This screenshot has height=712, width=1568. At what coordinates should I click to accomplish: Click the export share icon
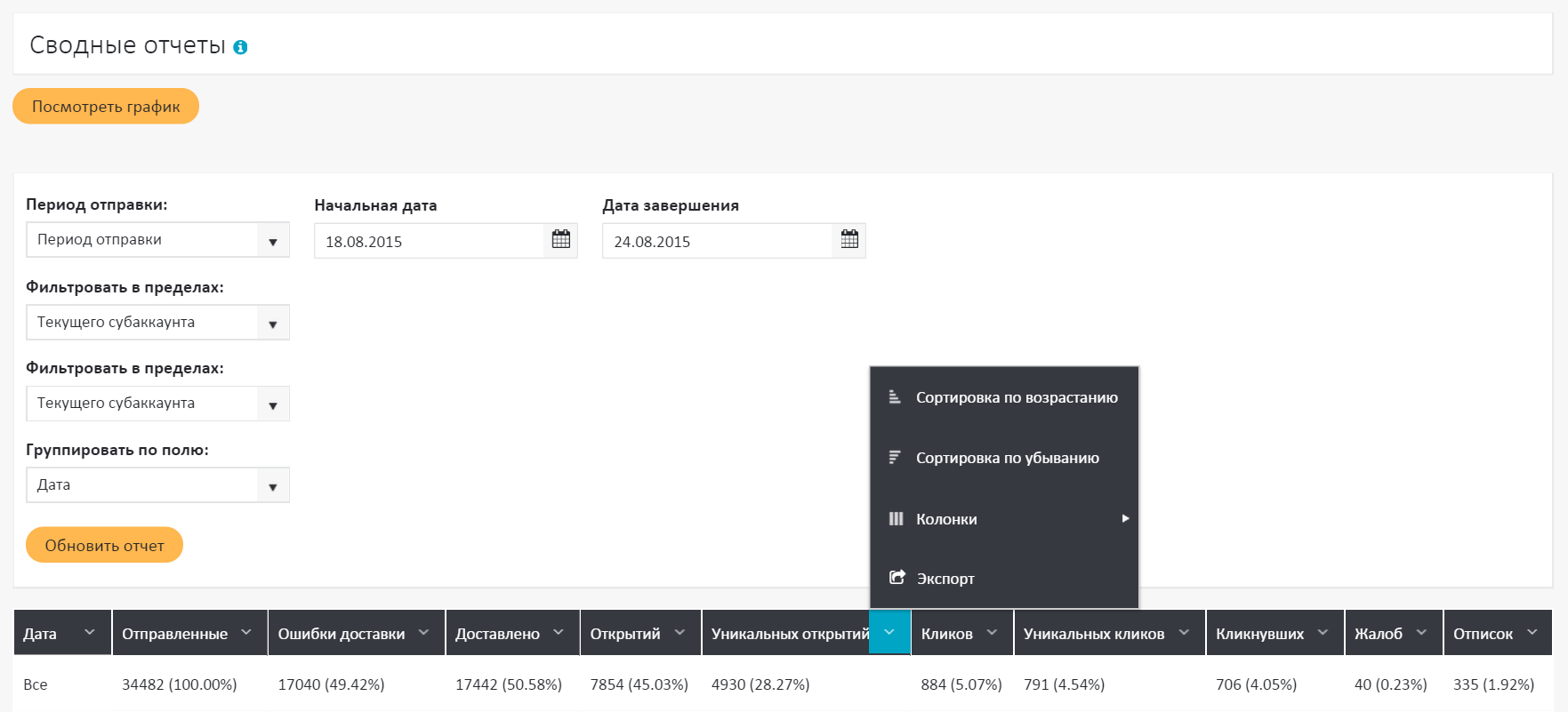(897, 578)
